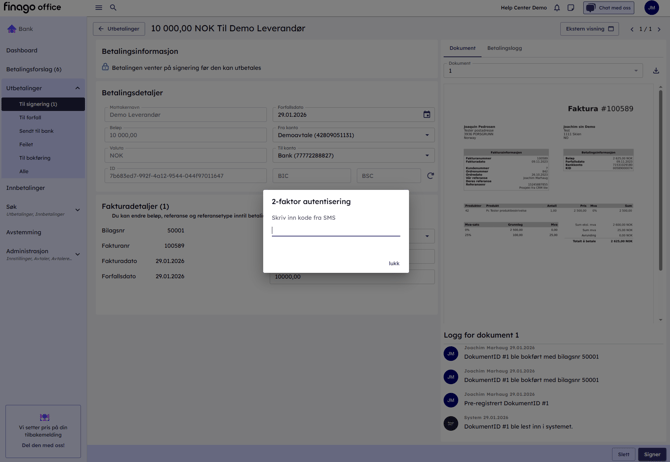Click lukk in the 2-faktor dialog
This screenshot has height=462, width=670.
click(x=394, y=263)
